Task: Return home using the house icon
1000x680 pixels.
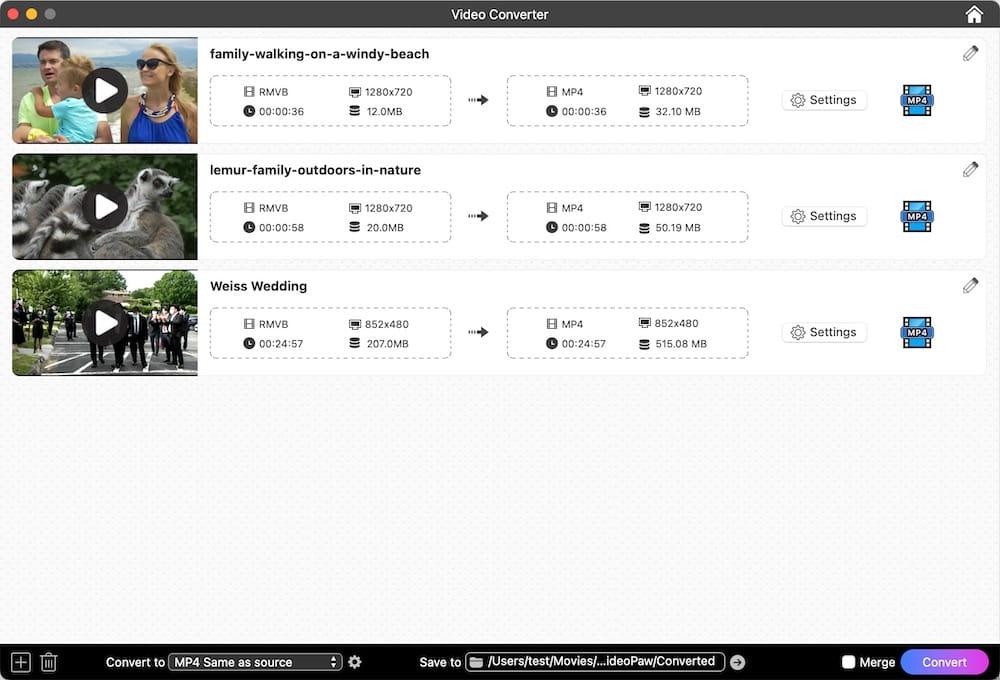Action: click(x=974, y=14)
